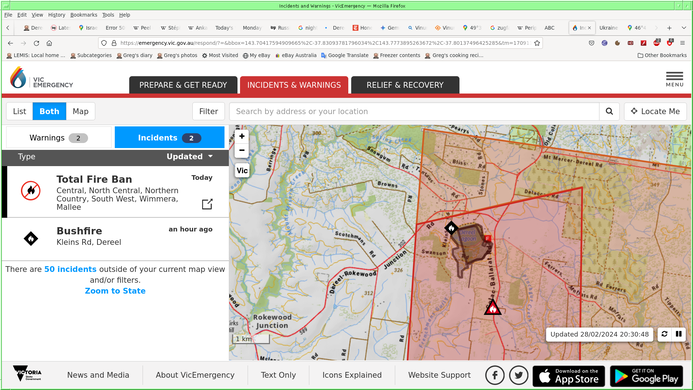The height and width of the screenshot is (390, 693).
Task: Pause automatic map updates
Action: point(678,334)
